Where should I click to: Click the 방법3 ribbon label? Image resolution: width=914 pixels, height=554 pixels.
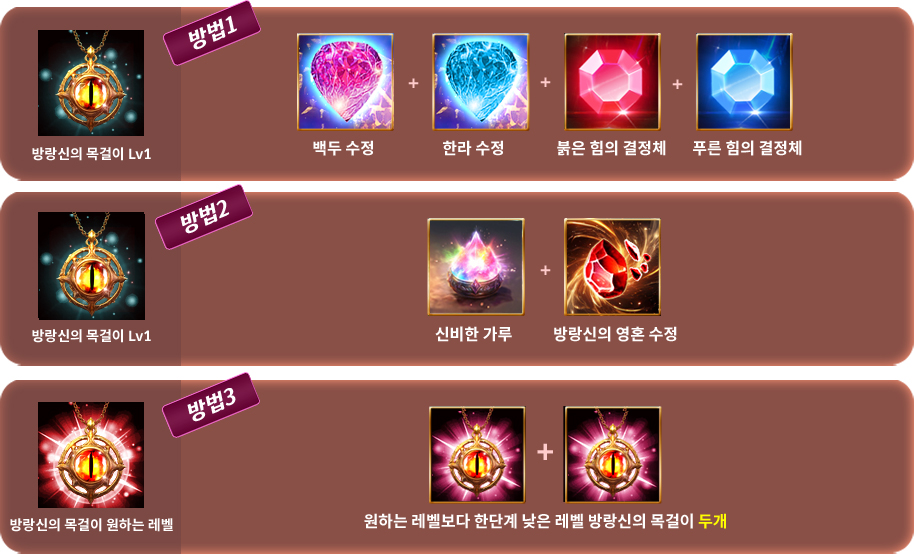tap(211, 405)
